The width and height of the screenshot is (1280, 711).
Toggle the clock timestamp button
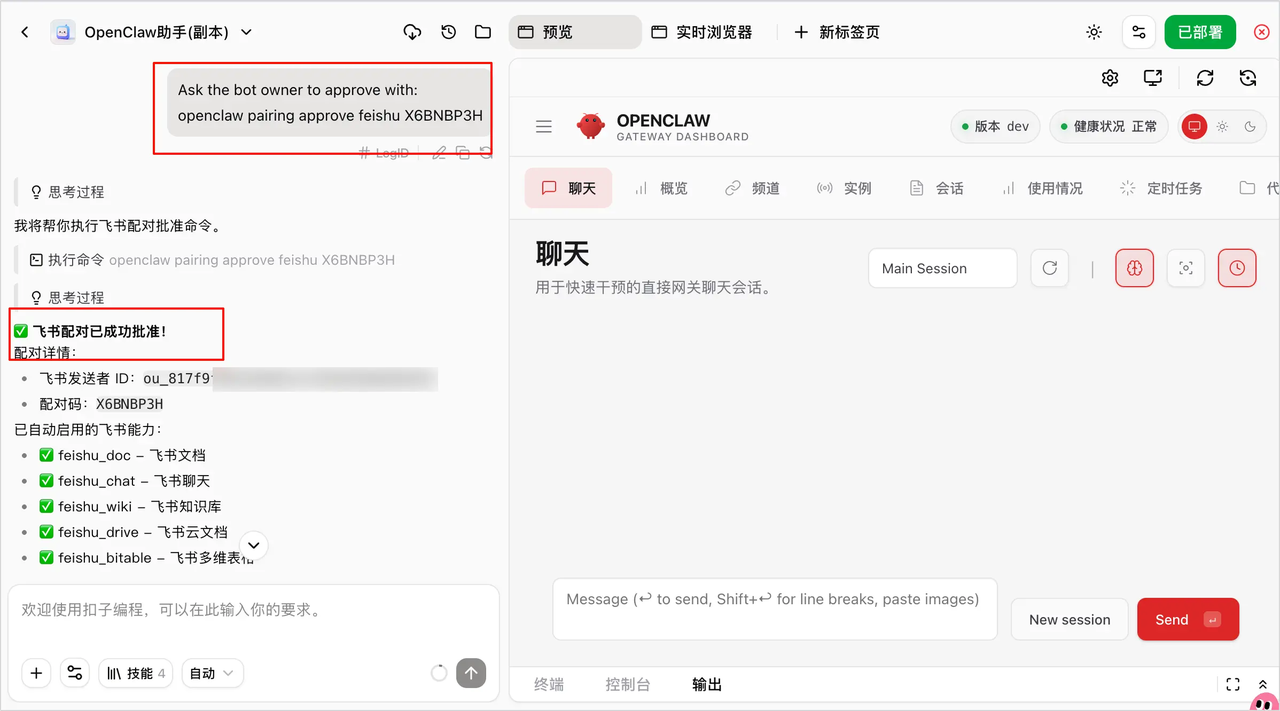(1237, 268)
